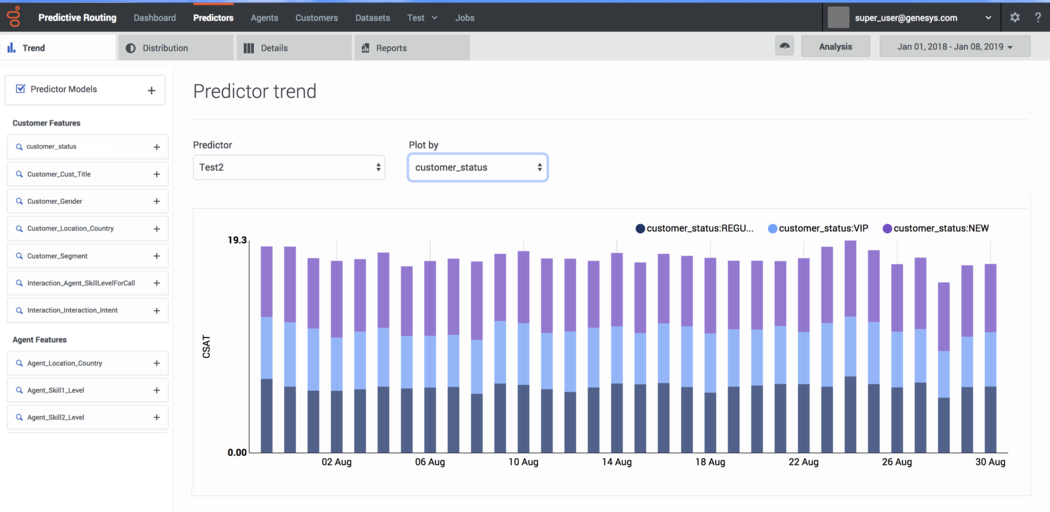Click the Customer Features section heading
This screenshot has height=512, width=1050.
point(47,123)
